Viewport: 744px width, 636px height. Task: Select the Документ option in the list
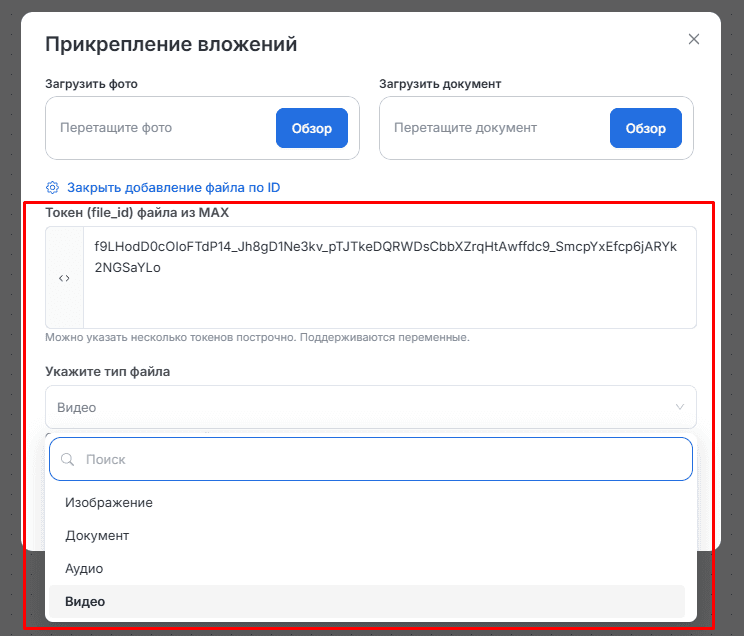[97, 535]
